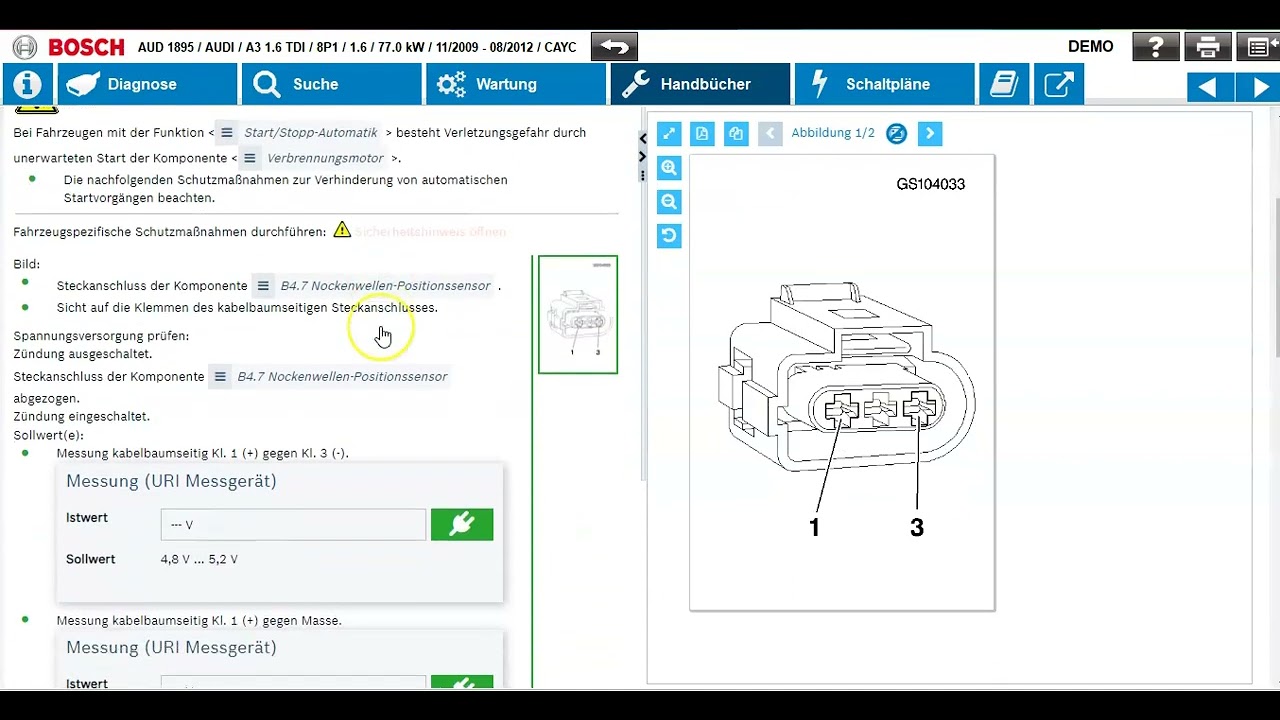Click the second Messung (URI Messgerät) heading
Screen dimensions: 1280x720
[171, 647]
